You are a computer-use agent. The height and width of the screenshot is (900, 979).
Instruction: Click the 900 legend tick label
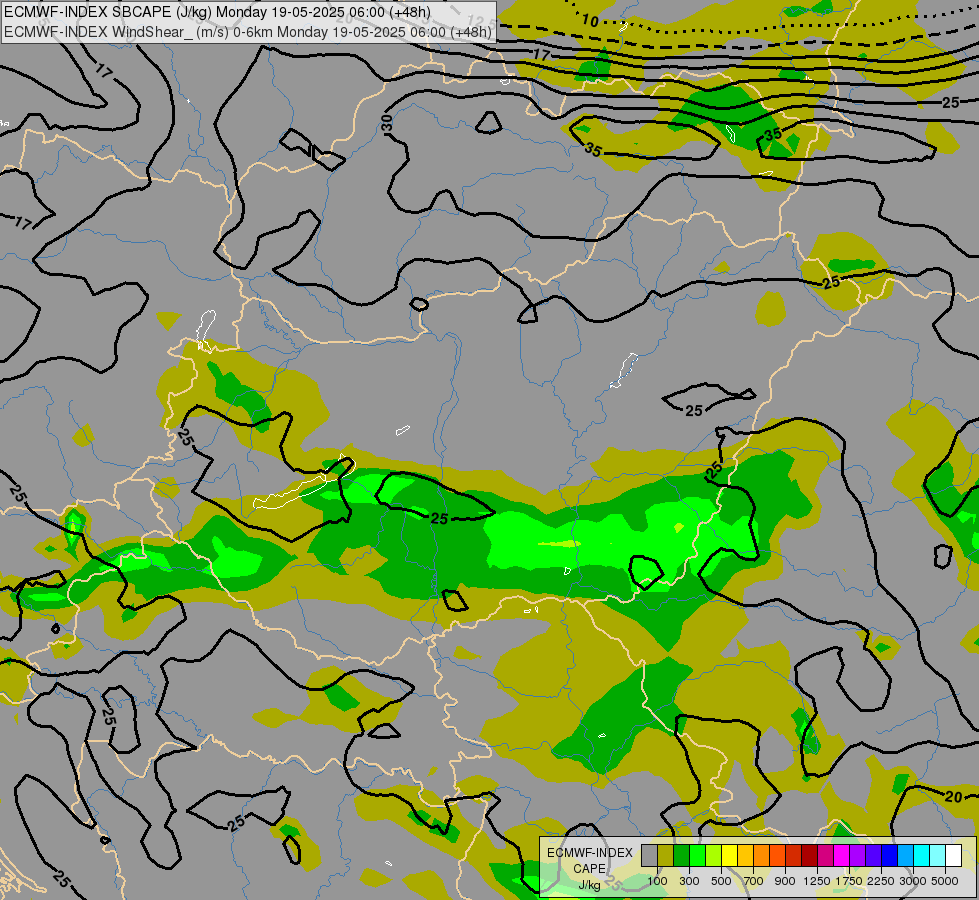(785, 881)
